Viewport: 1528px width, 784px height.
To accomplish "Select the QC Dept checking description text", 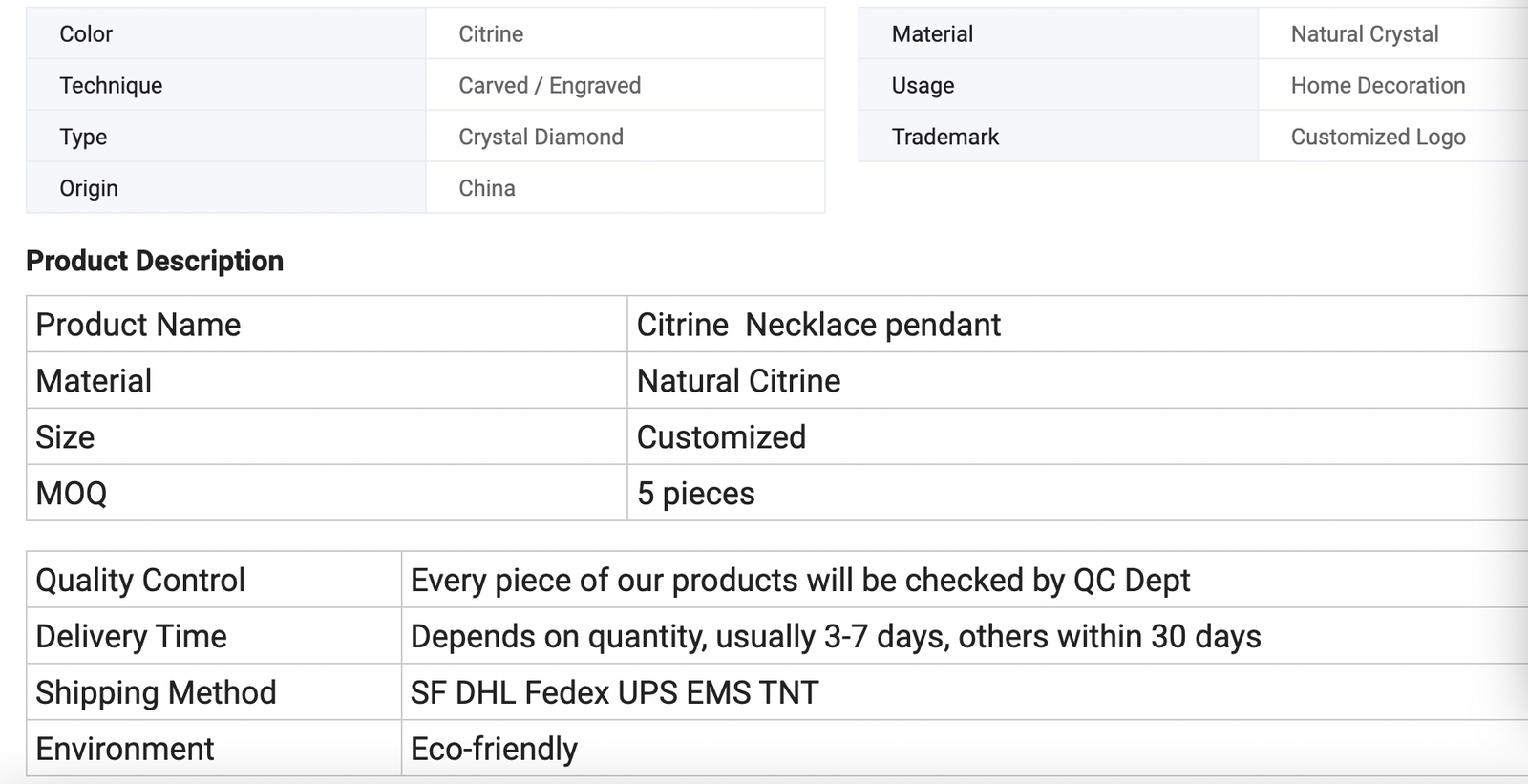I will pos(799,581).
